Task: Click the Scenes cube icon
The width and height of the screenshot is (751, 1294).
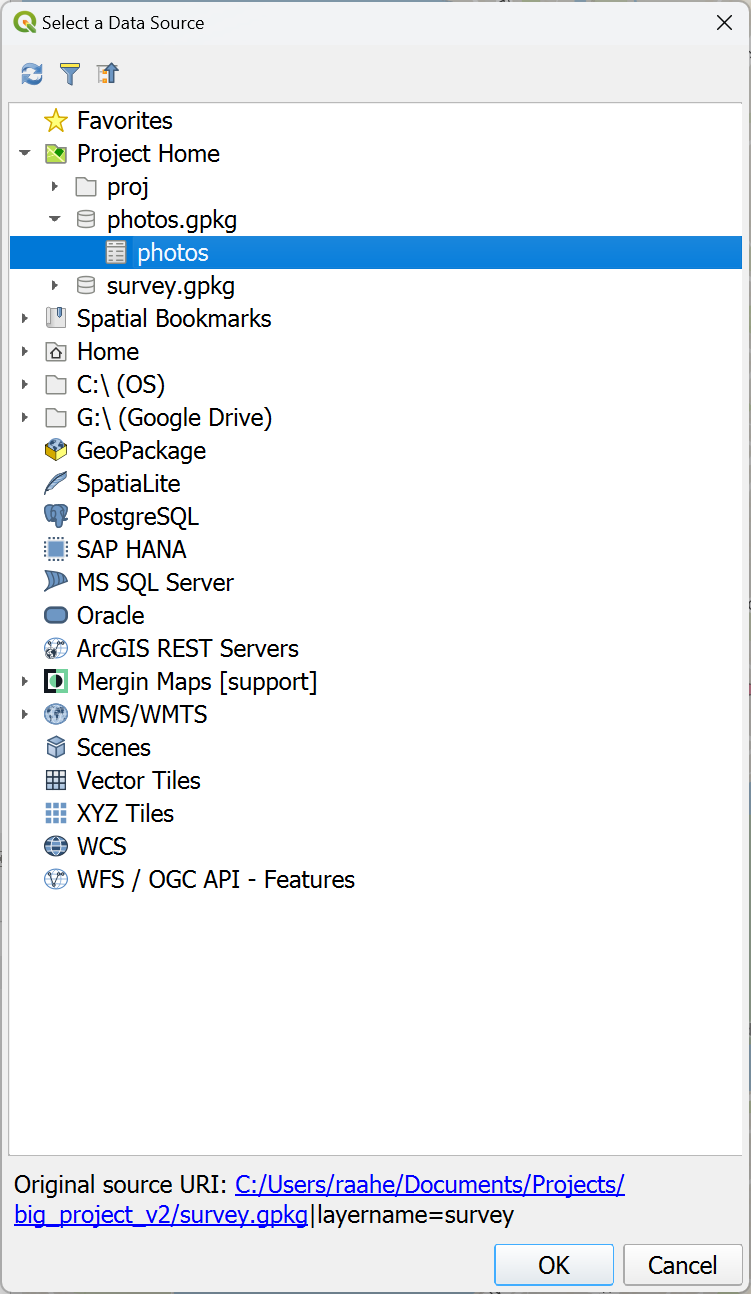Action: click(x=56, y=748)
